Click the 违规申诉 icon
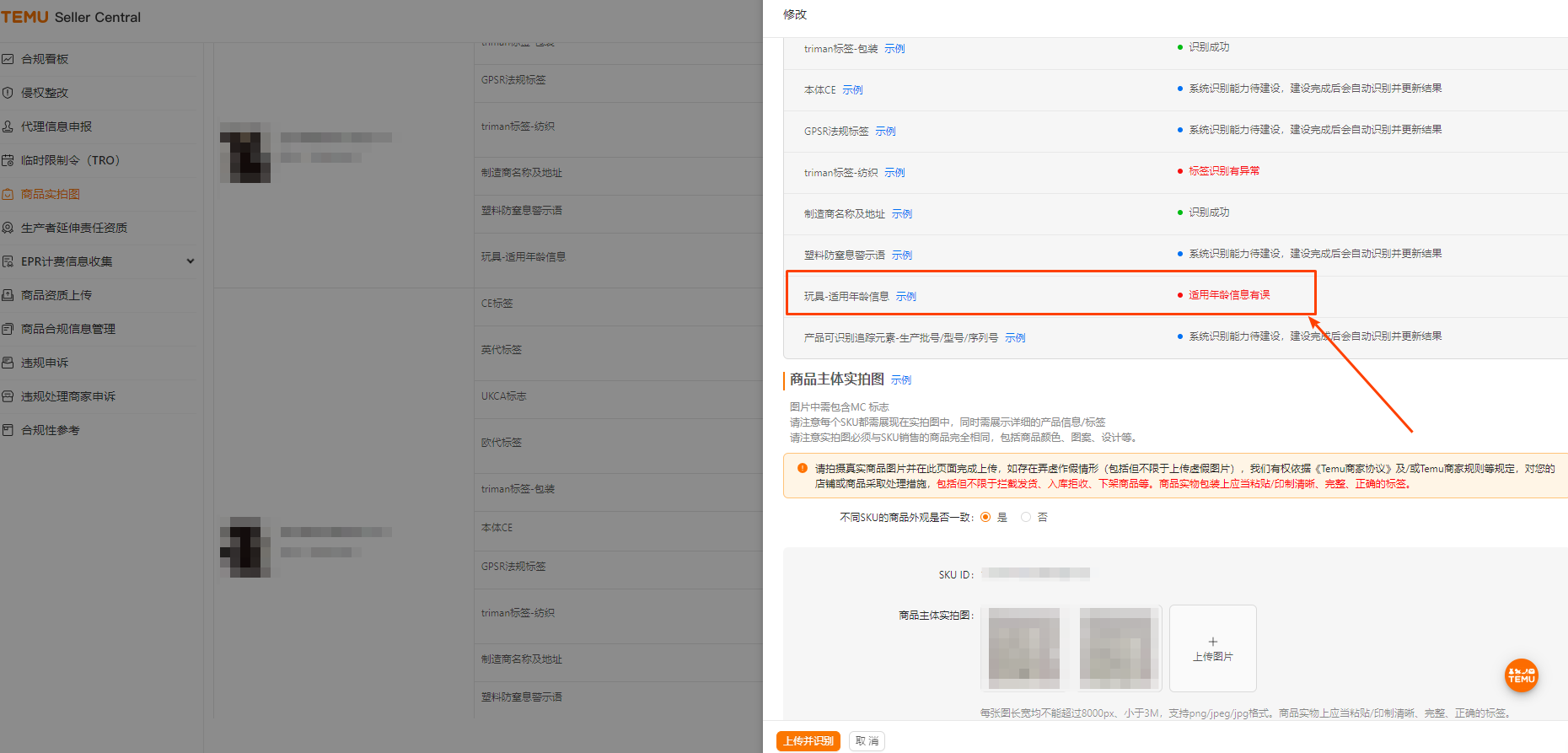Viewport: 1568px width, 753px height. (x=8, y=363)
